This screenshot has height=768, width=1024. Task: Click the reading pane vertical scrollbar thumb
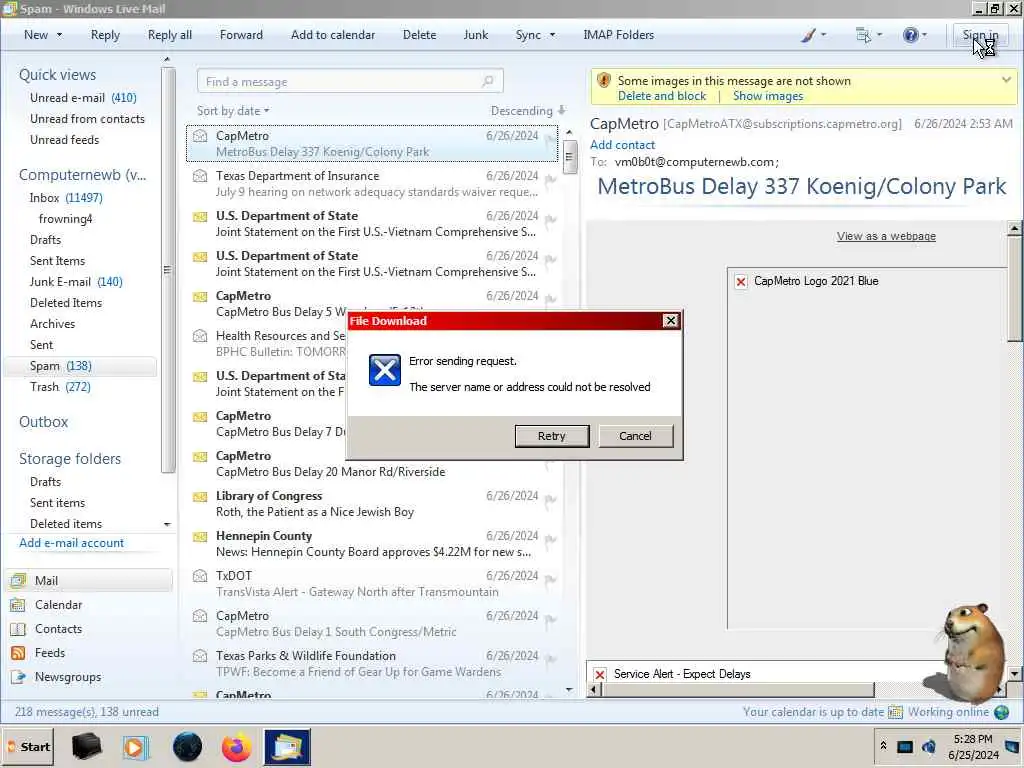tap(1014, 289)
